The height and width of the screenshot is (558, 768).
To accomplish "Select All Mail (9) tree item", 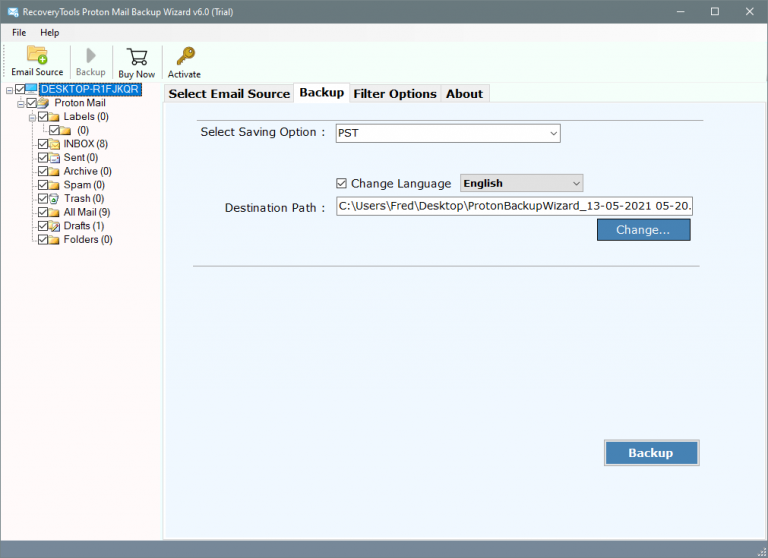I will [87, 213].
